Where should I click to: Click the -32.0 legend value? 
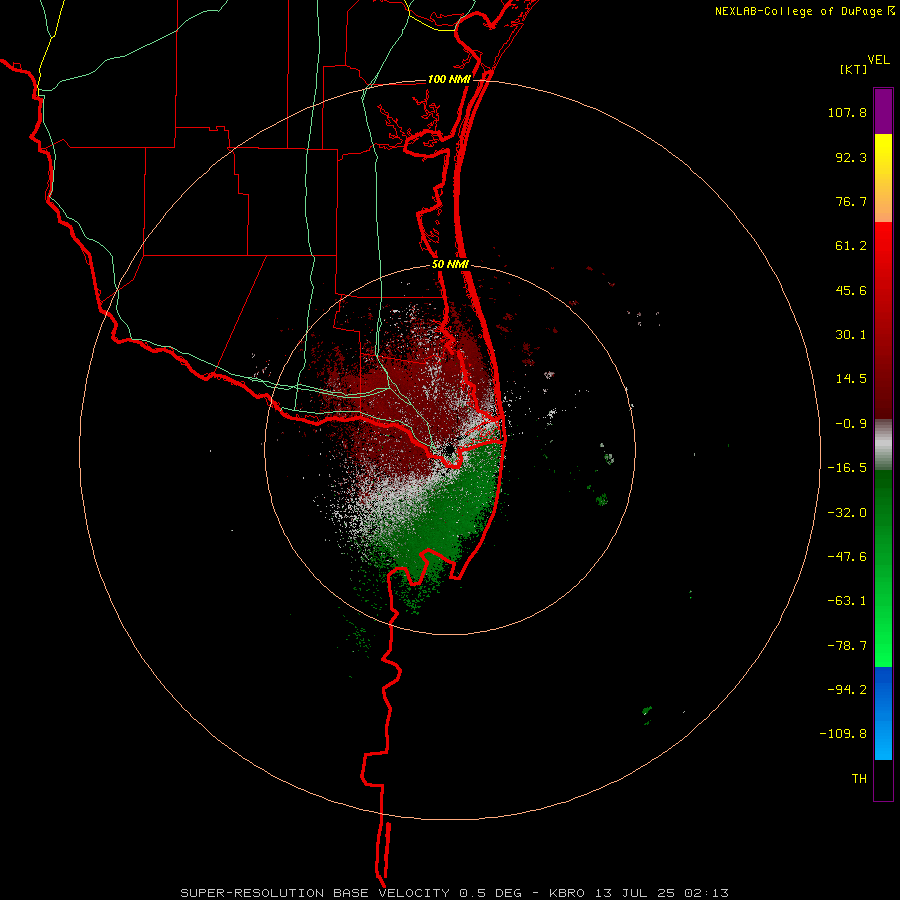[x=847, y=513]
